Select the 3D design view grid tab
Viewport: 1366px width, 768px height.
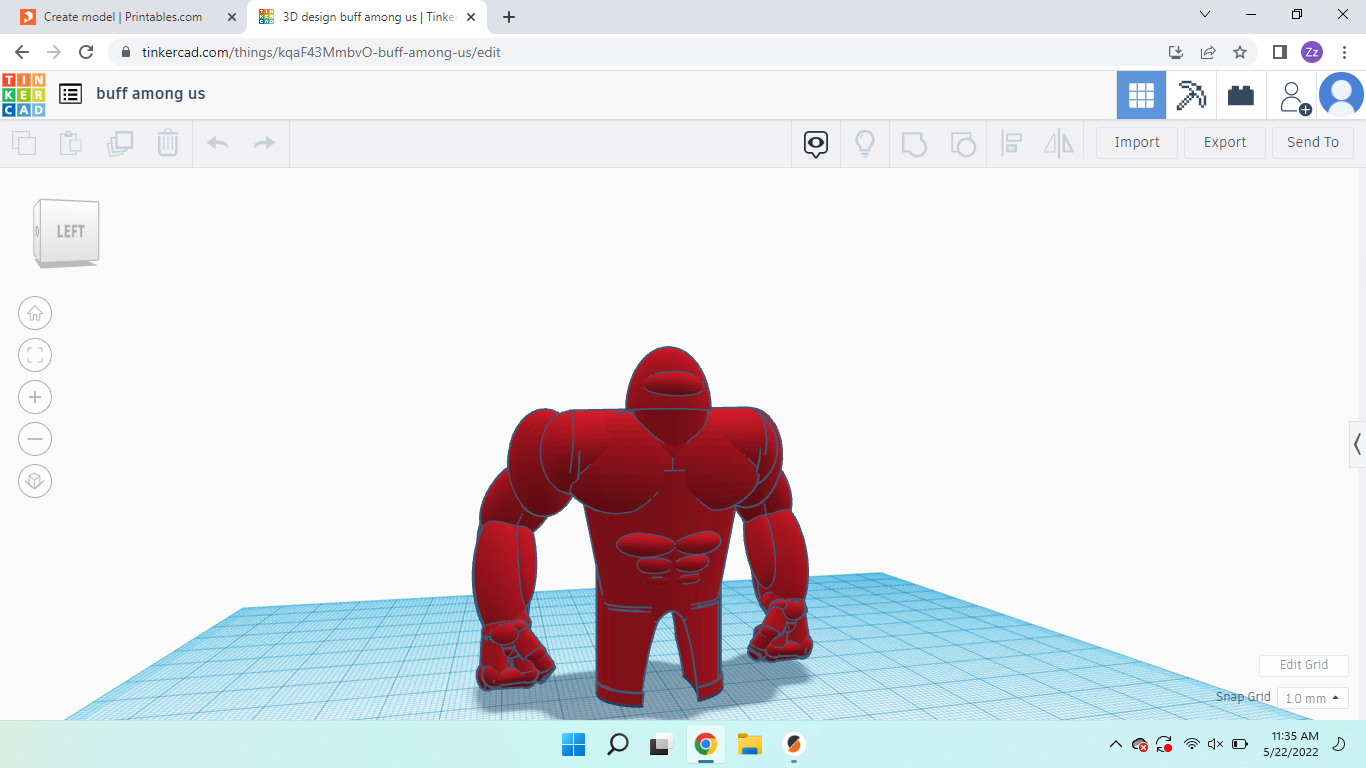pyautogui.click(x=1141, y=95)
